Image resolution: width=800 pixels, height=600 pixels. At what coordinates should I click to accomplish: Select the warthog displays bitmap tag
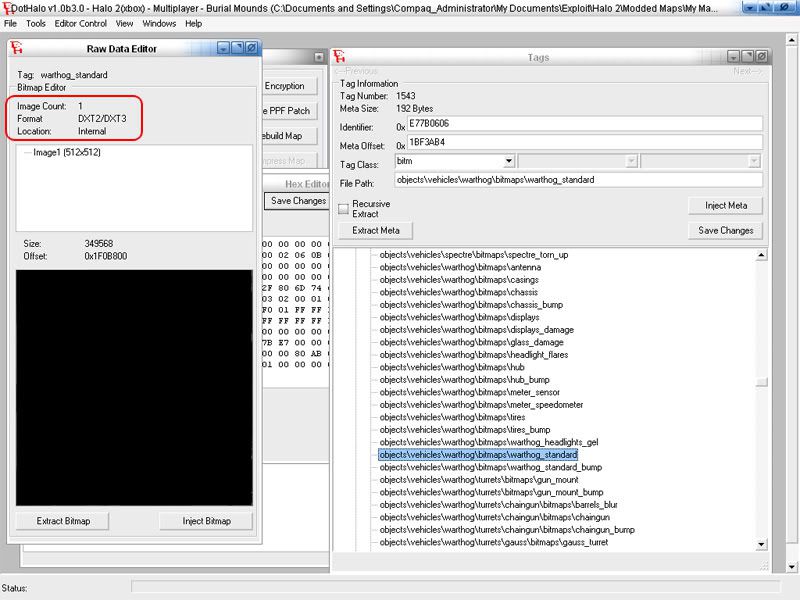(x=459, y=317)
